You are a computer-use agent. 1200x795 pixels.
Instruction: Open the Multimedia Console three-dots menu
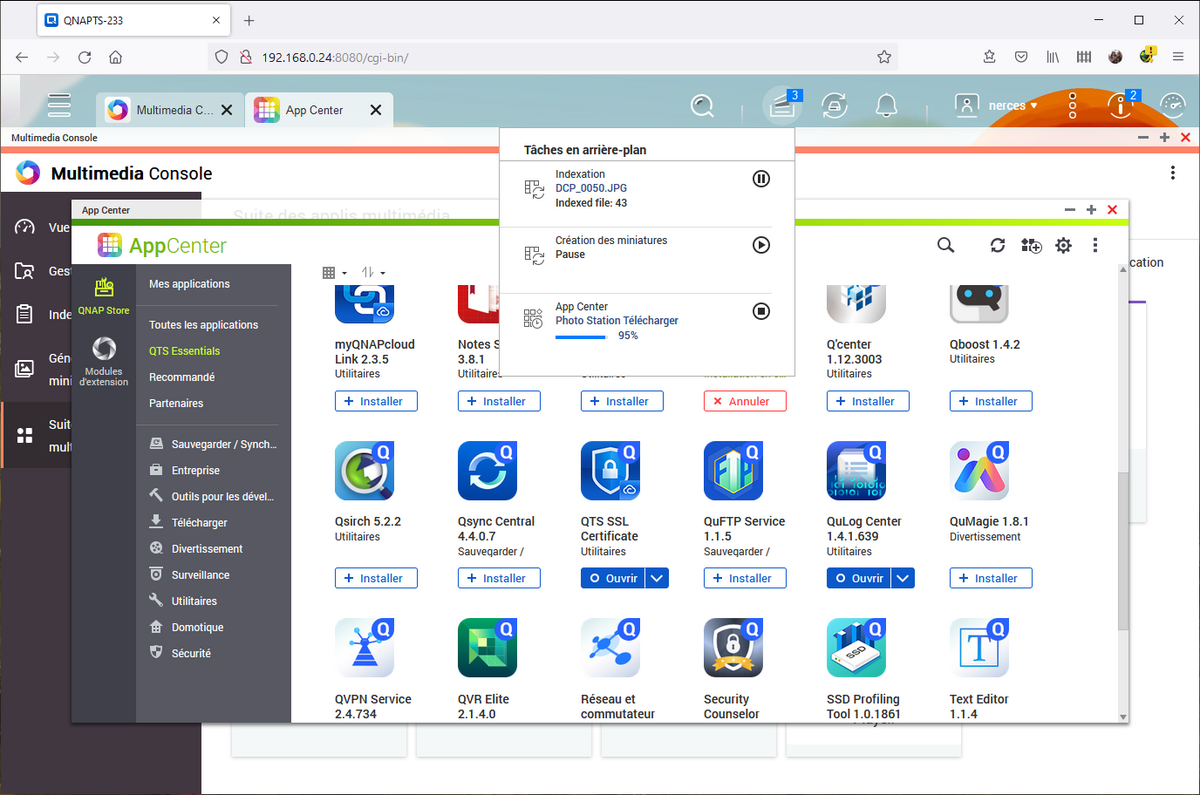pos(1172,174)
